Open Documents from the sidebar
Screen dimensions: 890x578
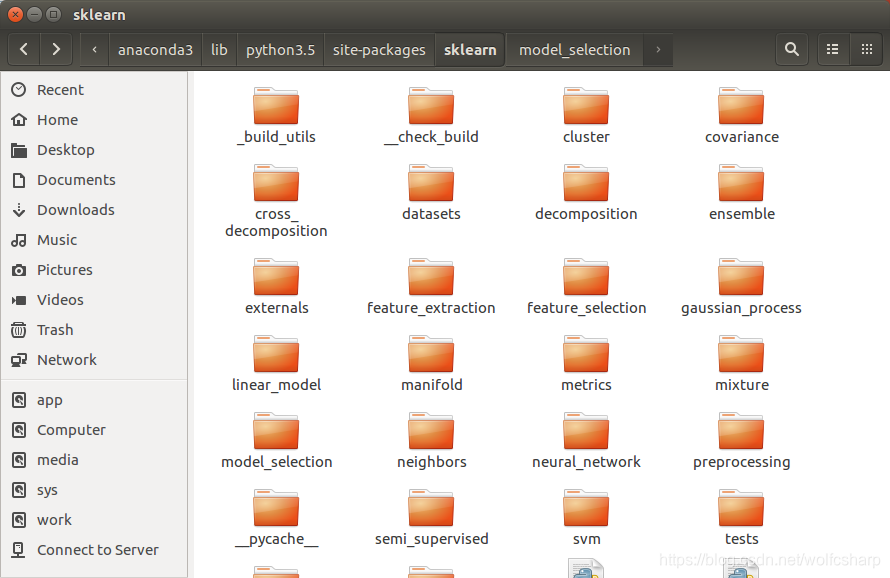pyautogui.click(x=94, y=180)
